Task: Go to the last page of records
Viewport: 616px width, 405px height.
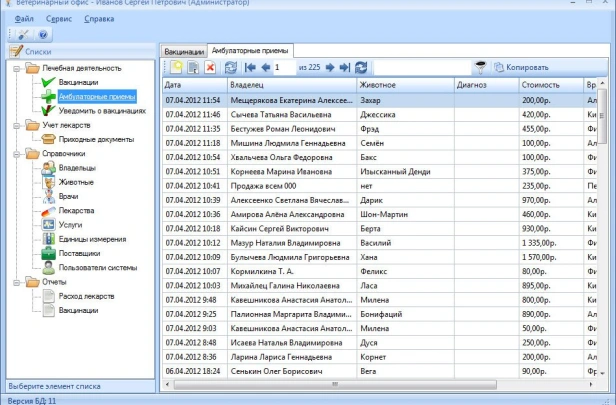Action: click(x=344, y=67)
